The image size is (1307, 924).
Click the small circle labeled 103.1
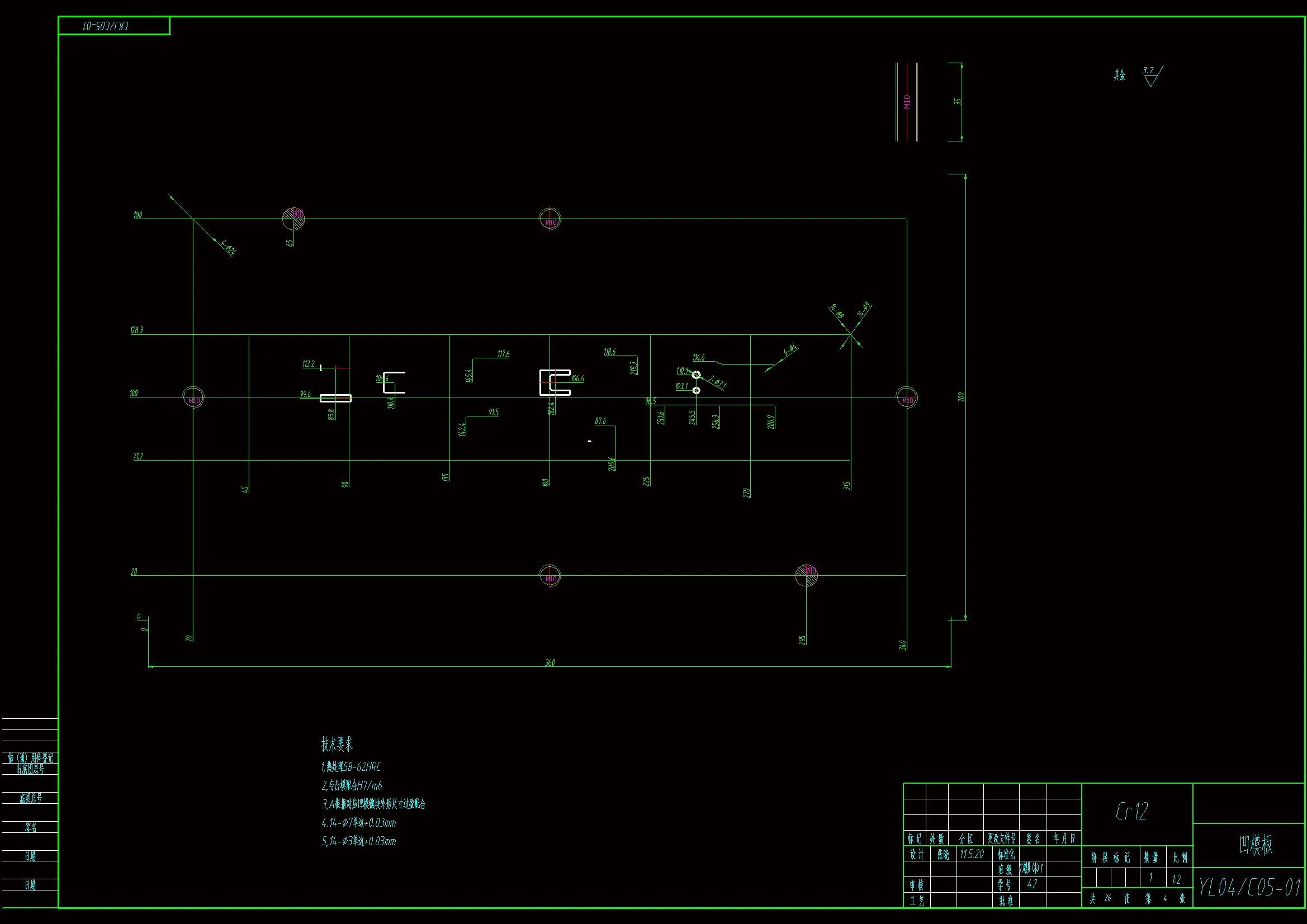[x=696, y=390]
